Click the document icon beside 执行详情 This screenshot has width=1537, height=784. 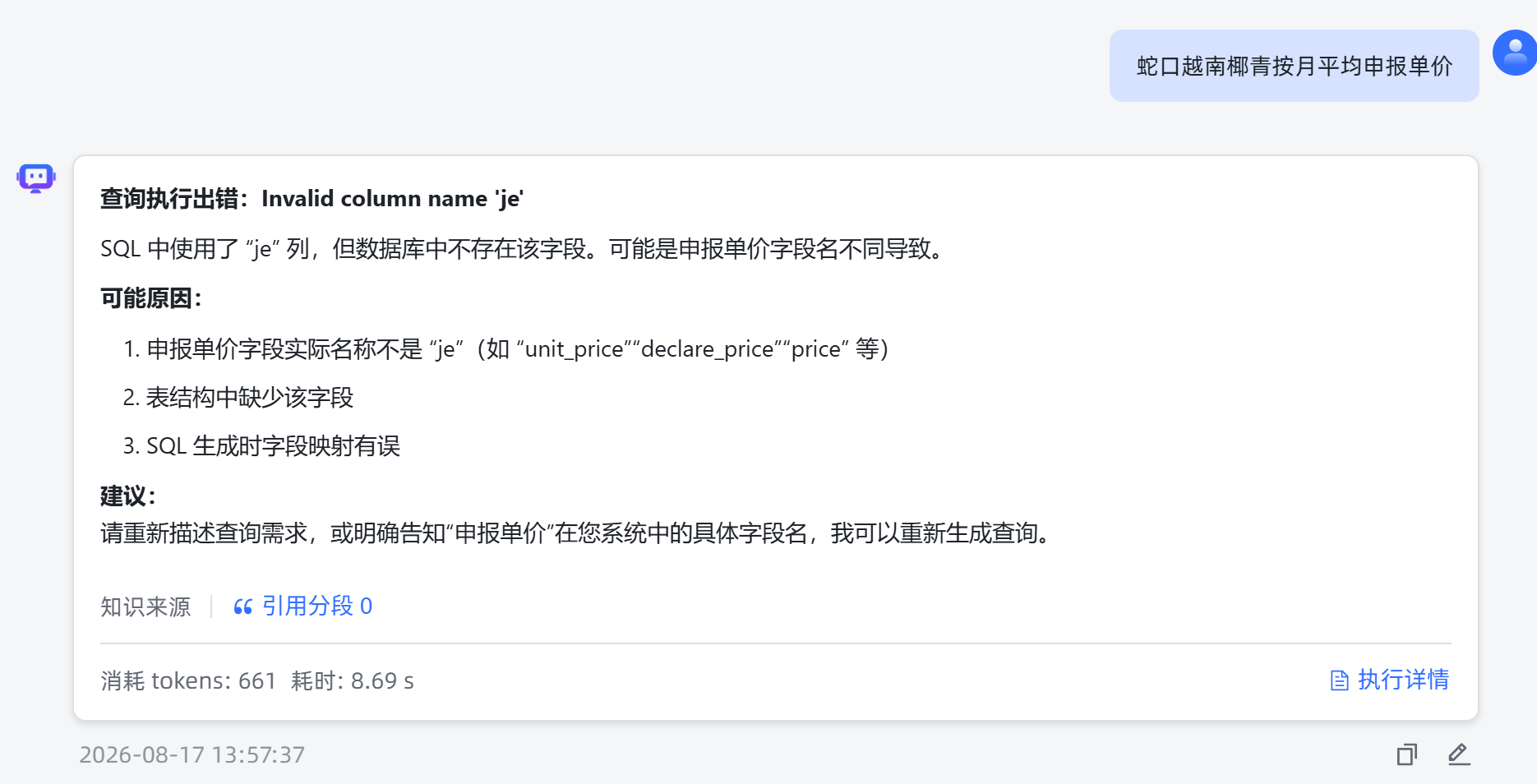1340,680
